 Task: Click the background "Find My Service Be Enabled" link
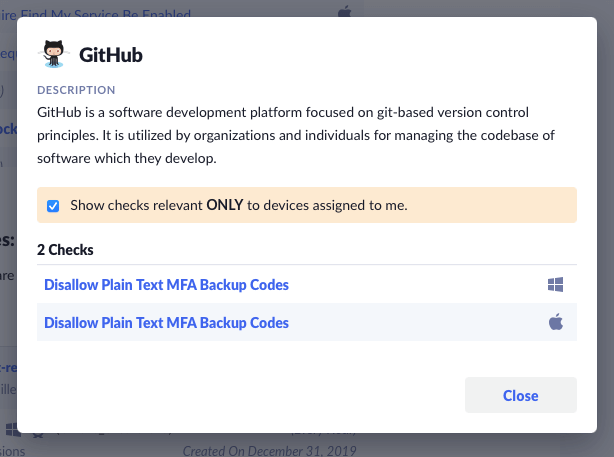pos(100,10)
